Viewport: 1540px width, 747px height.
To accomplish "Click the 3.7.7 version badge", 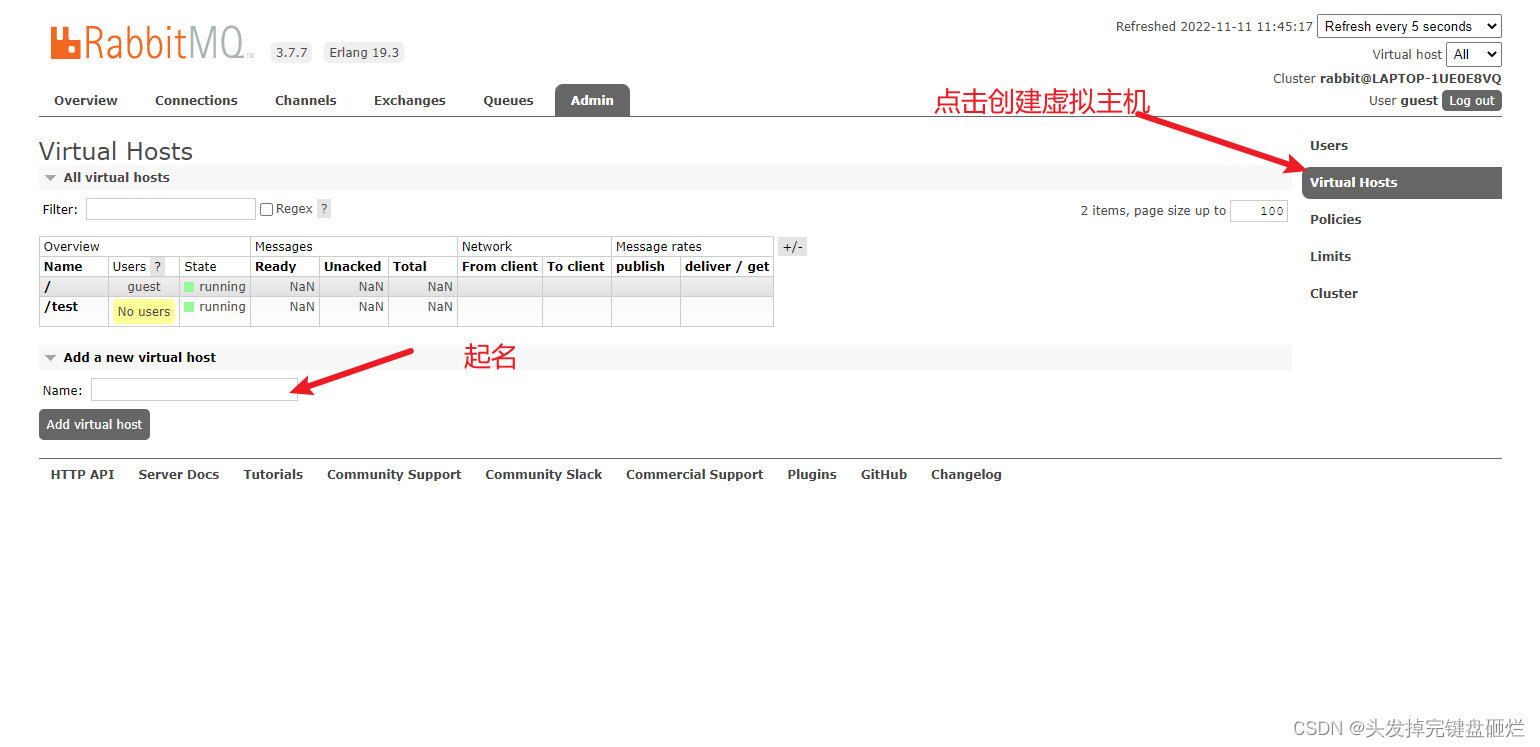I will (x=292, y=53).
